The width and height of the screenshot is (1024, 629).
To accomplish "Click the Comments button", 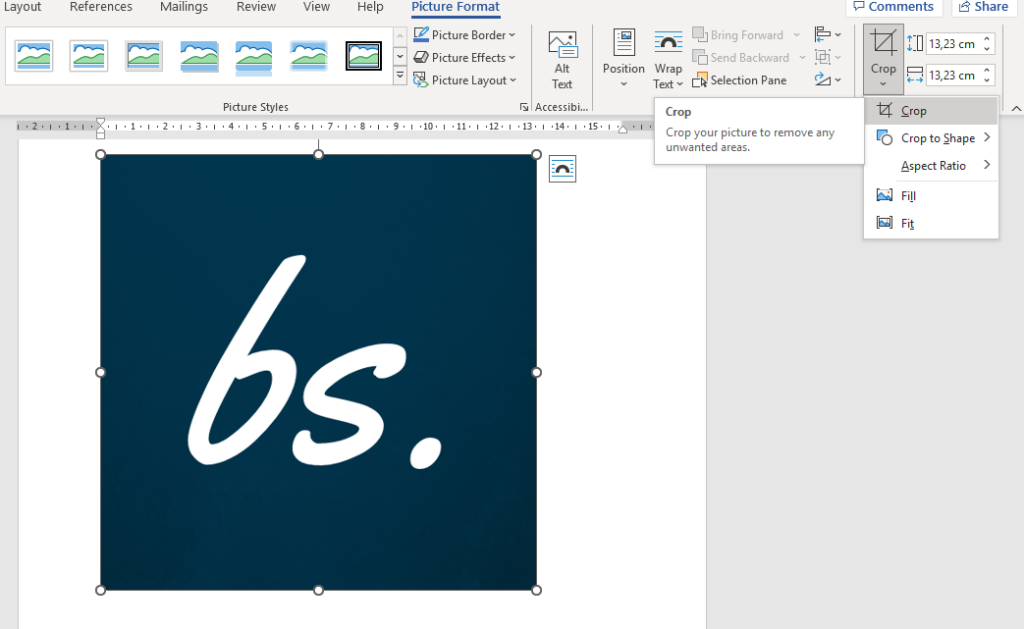I will 893,7.
